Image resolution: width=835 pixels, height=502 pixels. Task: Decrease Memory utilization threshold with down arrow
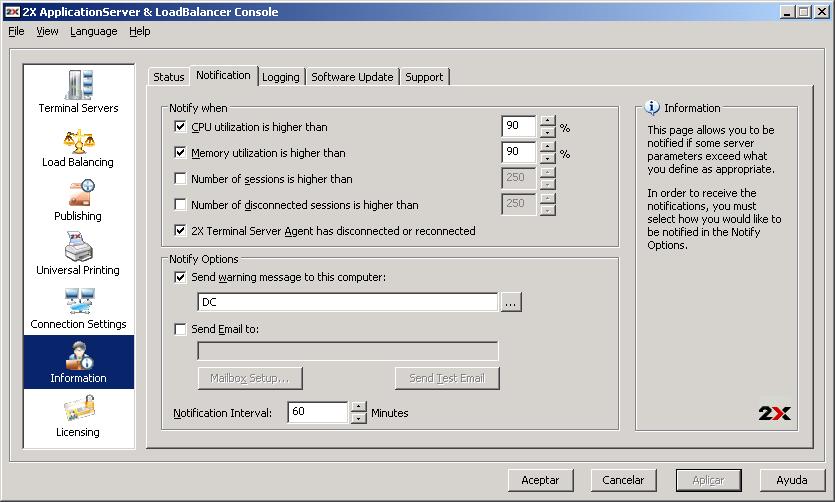click(547, 158)
